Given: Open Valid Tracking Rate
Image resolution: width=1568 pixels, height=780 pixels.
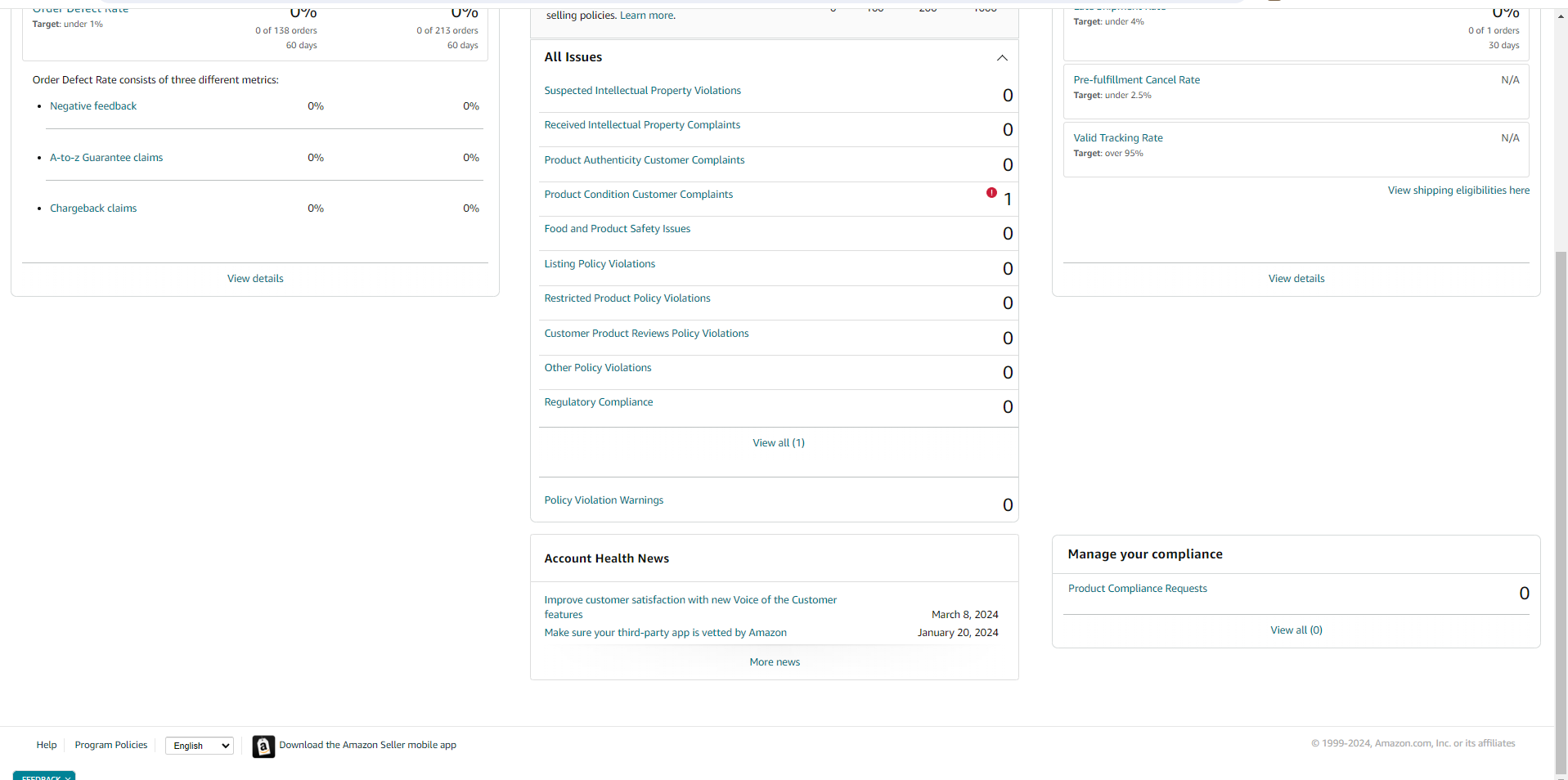Looking at the screenshot, I should pos(1118,138).
